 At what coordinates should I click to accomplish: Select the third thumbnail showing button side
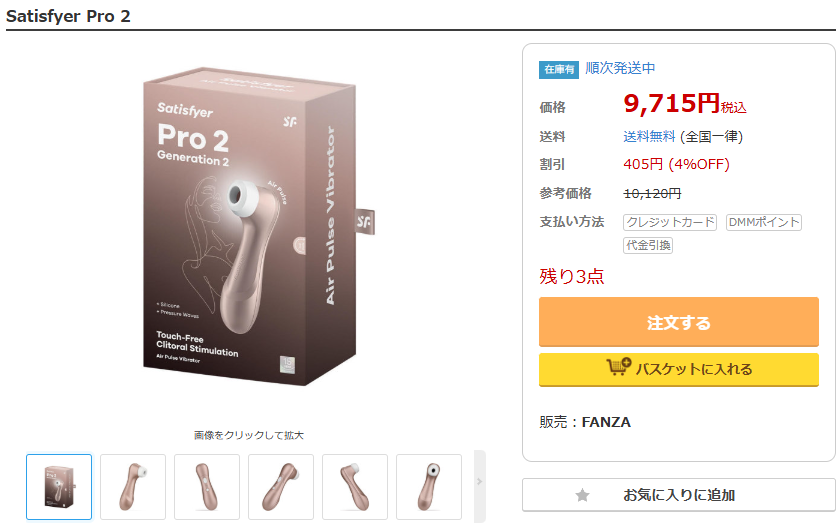tap(207, 487)
